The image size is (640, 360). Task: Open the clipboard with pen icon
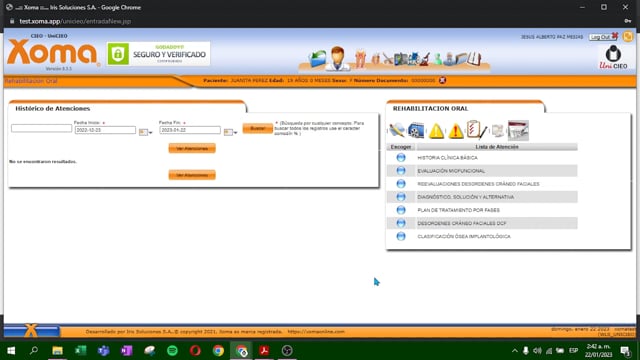pyautogui.click(x=476, y=130)
